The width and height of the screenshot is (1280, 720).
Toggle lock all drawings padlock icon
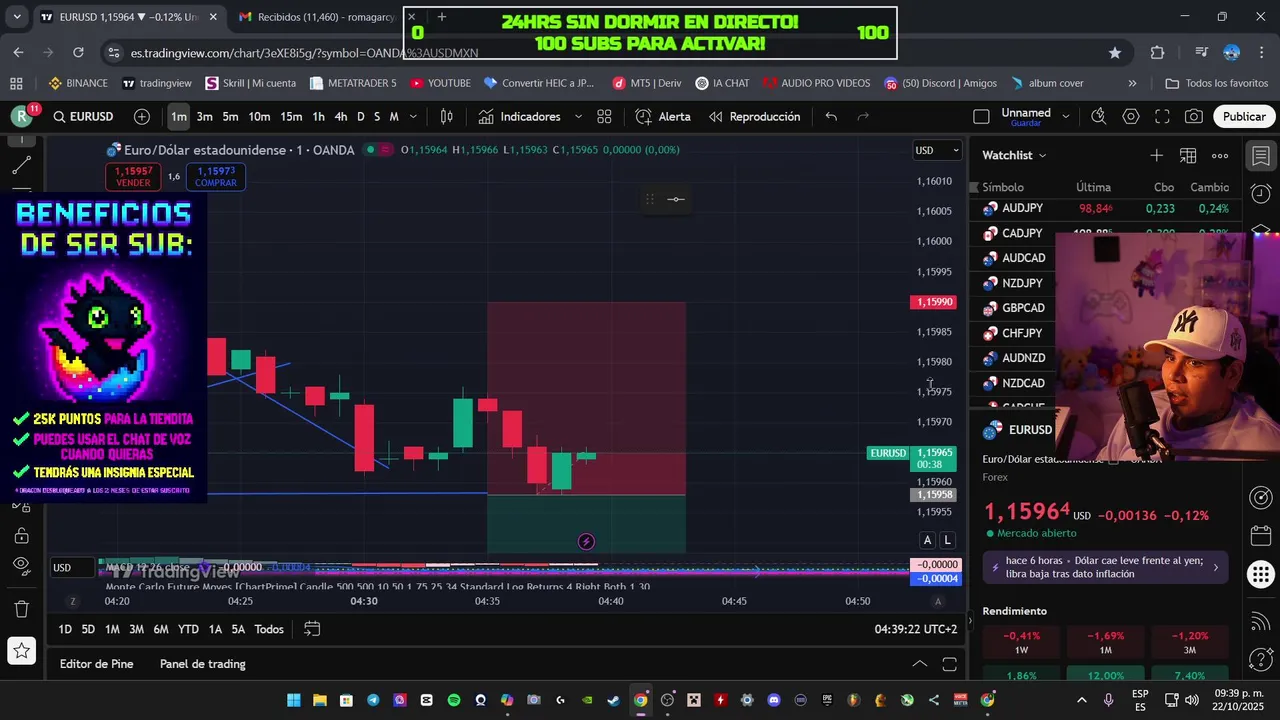(x=22, y=535)
